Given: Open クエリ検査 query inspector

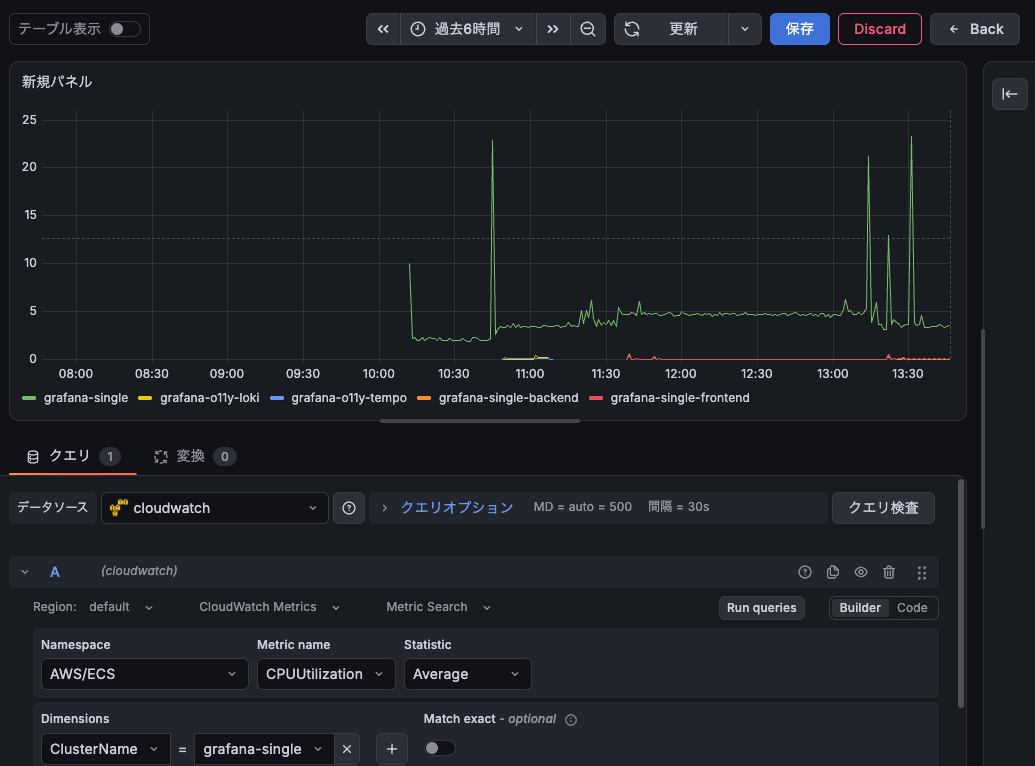Looking at the screenshot, I should (x=883, y=508).
